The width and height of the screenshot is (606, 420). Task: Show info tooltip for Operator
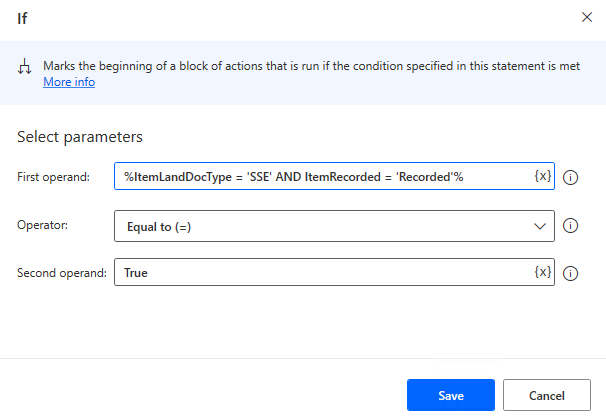570,226
